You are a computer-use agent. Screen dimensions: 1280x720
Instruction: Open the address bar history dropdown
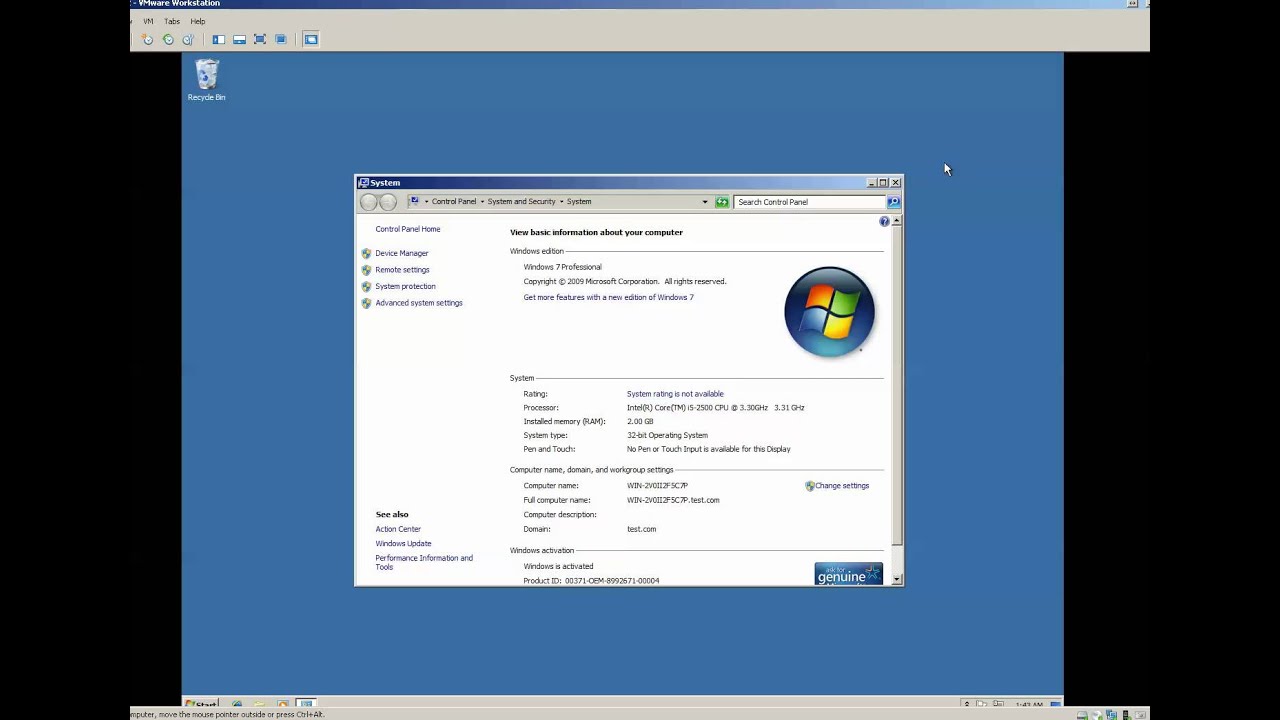(705, 202)
